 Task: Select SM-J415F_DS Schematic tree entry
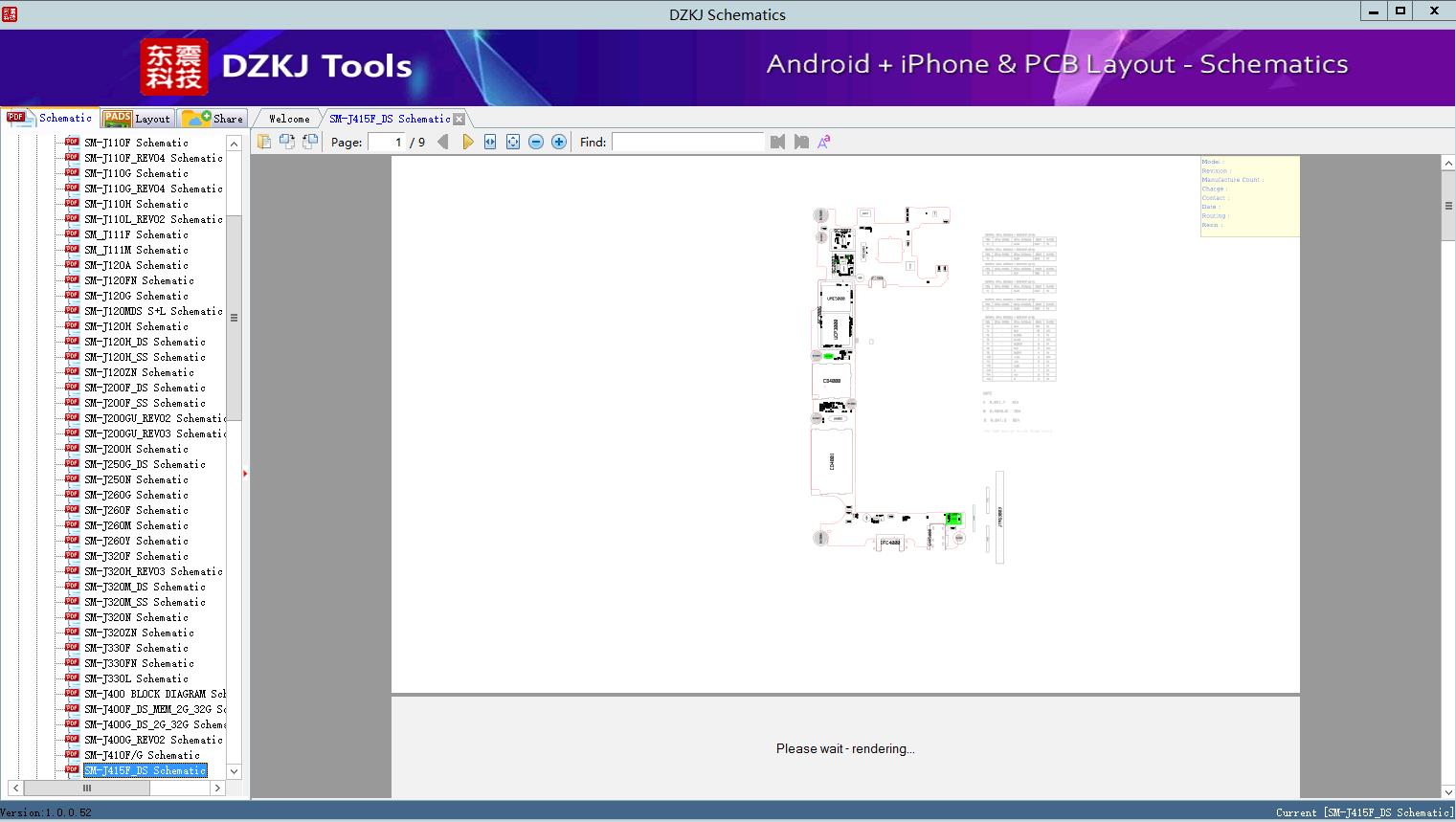[x=145, y=770]
